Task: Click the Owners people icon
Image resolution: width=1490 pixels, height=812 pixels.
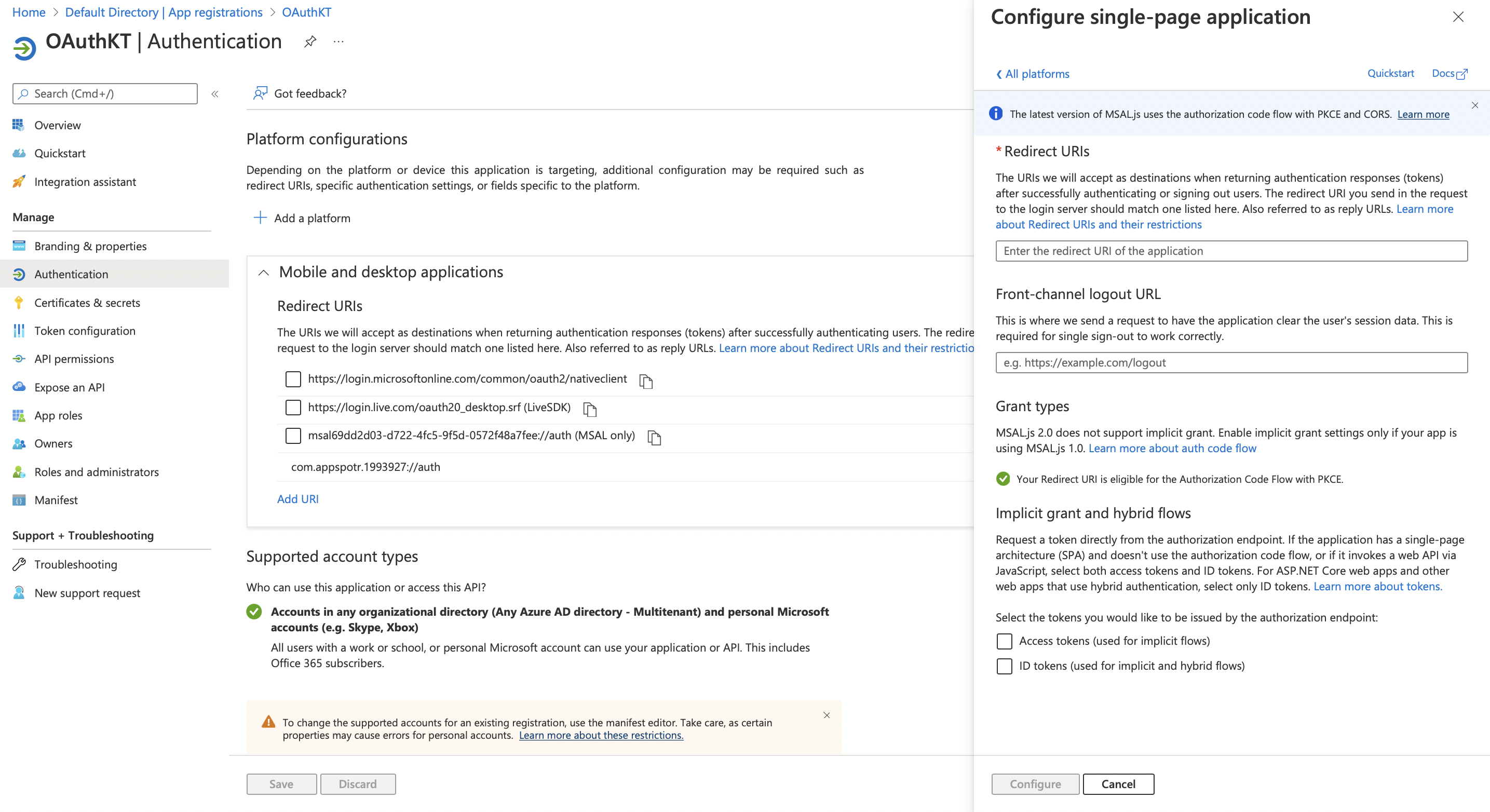Action: tap(19, 443)
